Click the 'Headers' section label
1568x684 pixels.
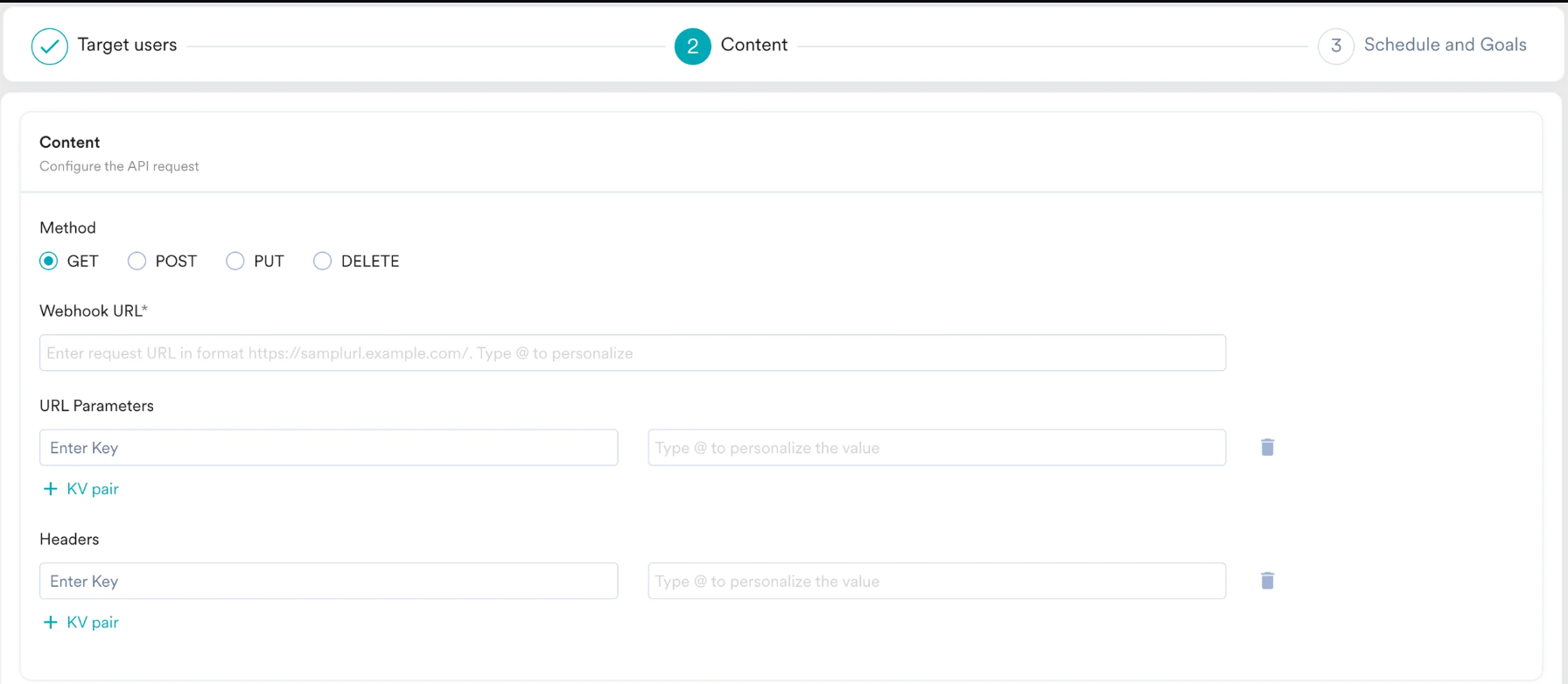[x=69, y=539]
